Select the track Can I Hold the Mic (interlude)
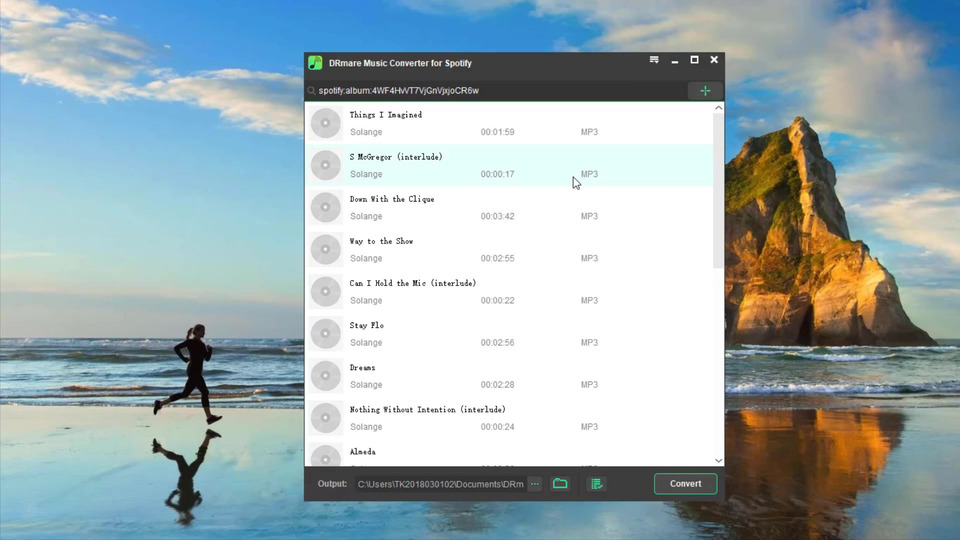960x540 pixels. [509, 292]
